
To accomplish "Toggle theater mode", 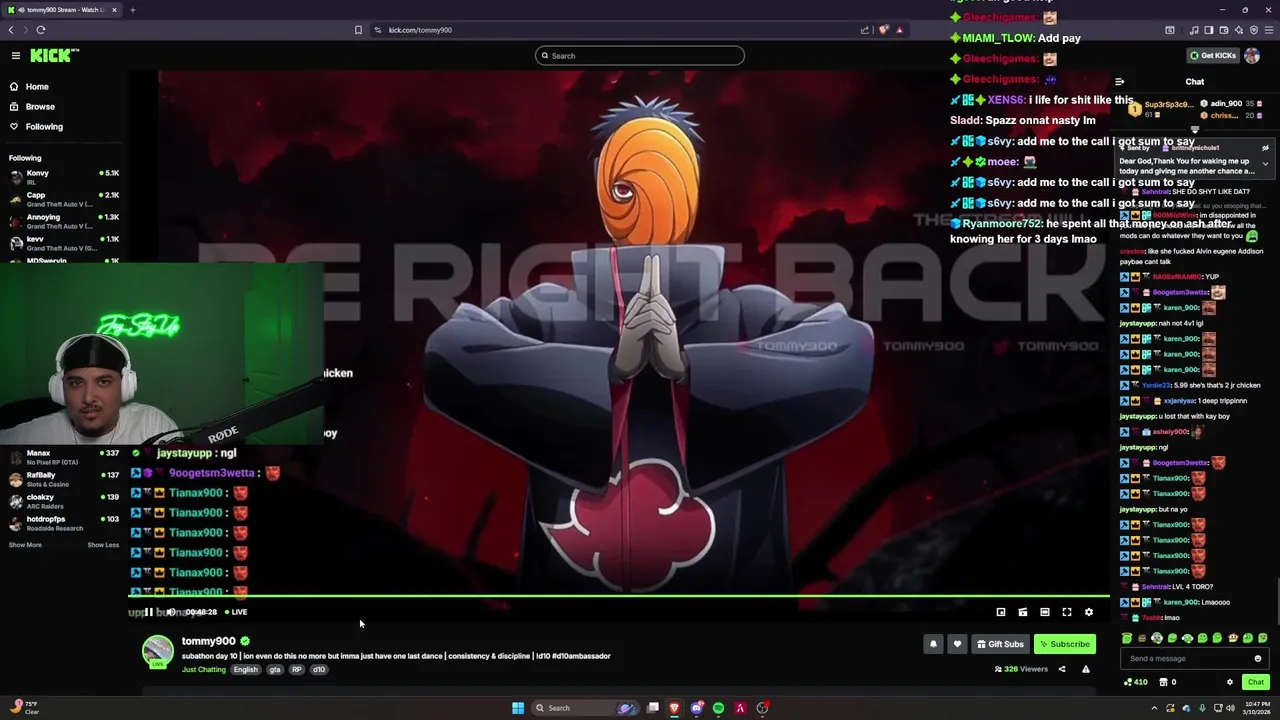I will click(x=1045, y=612).
